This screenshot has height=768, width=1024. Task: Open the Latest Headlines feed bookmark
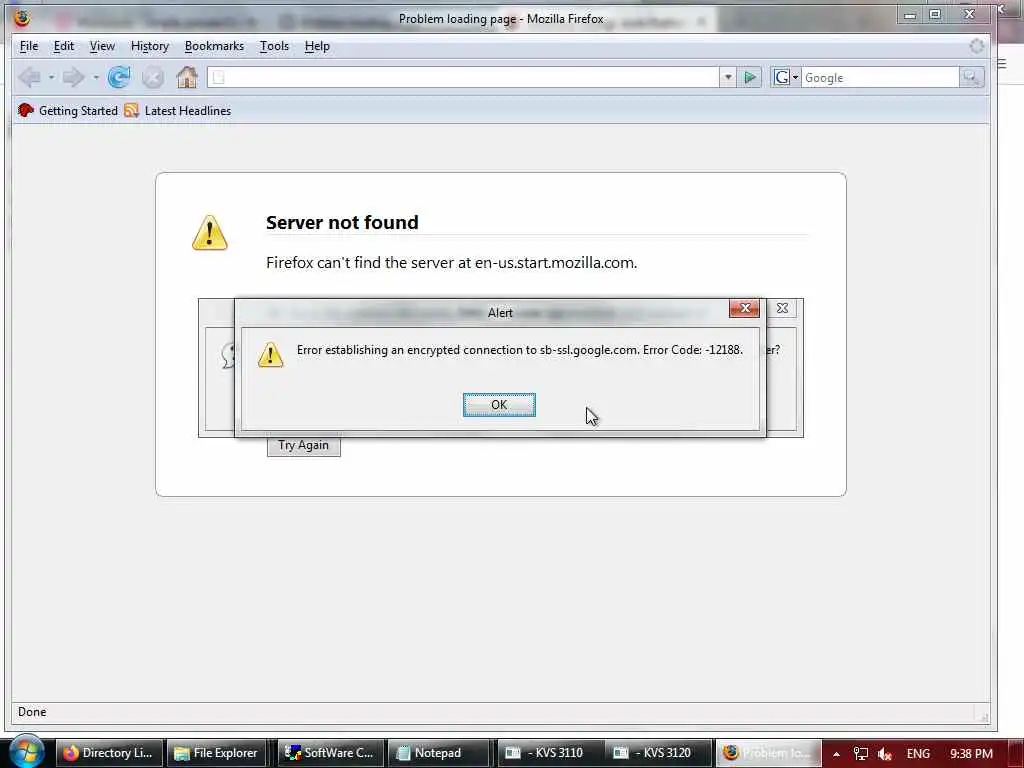[x=178, y=110]
